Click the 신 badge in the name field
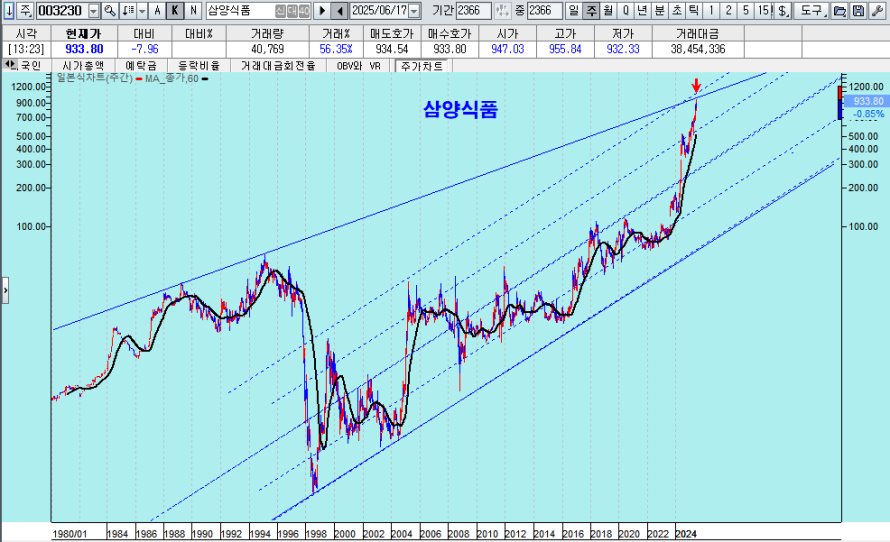890x542 pixels. click(280, 11)
